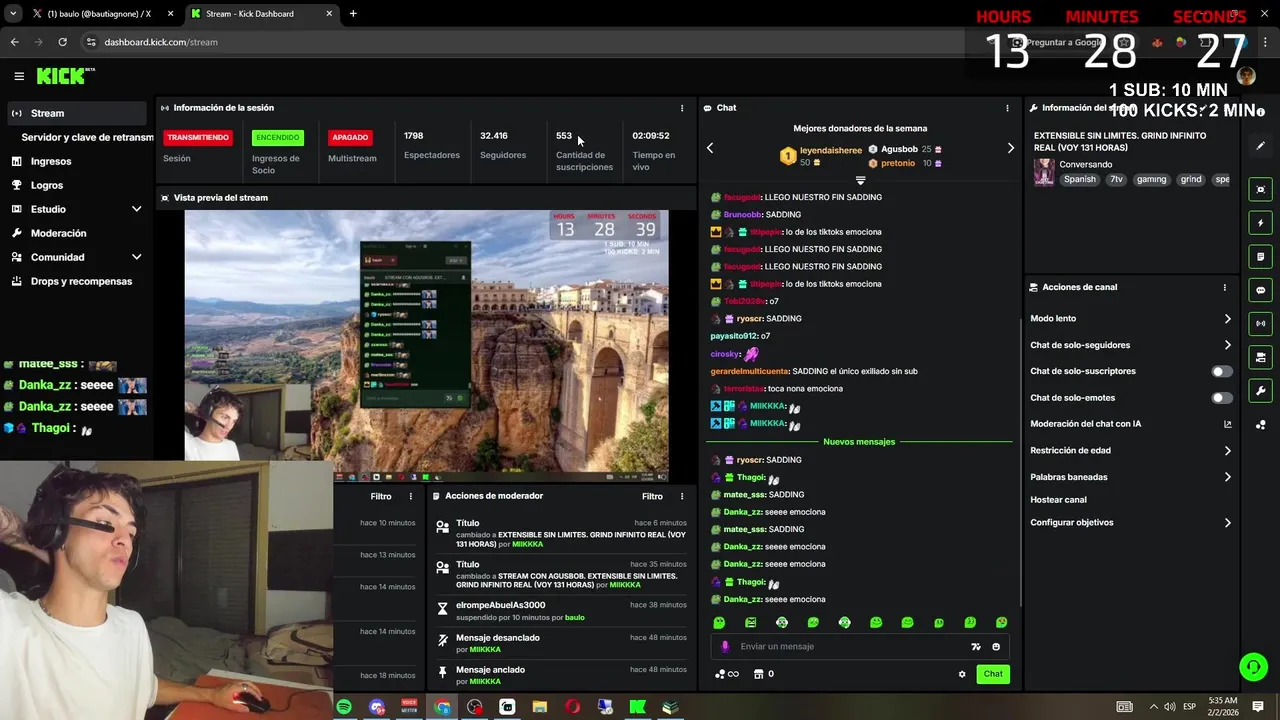Viewport: 1280px width, 720px height.
Task: Open Acciones de canal options menu
Action: (1224, 287)
